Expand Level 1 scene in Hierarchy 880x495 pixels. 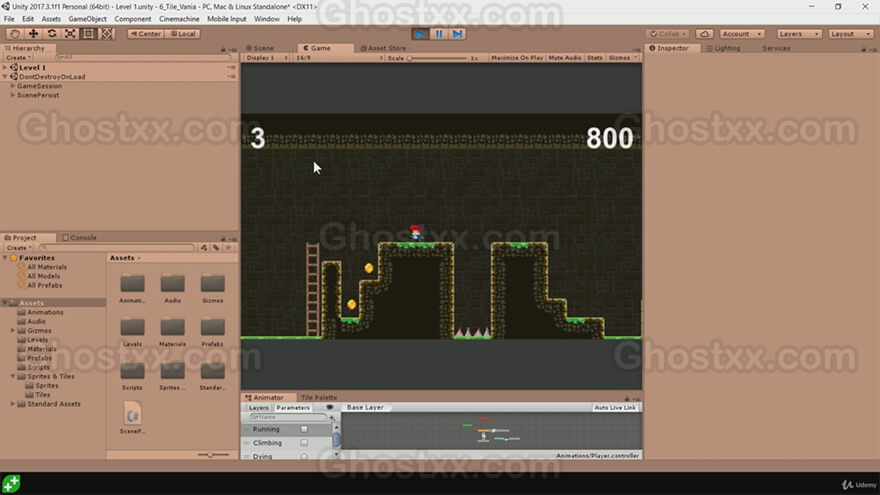[x=5, y=67]
